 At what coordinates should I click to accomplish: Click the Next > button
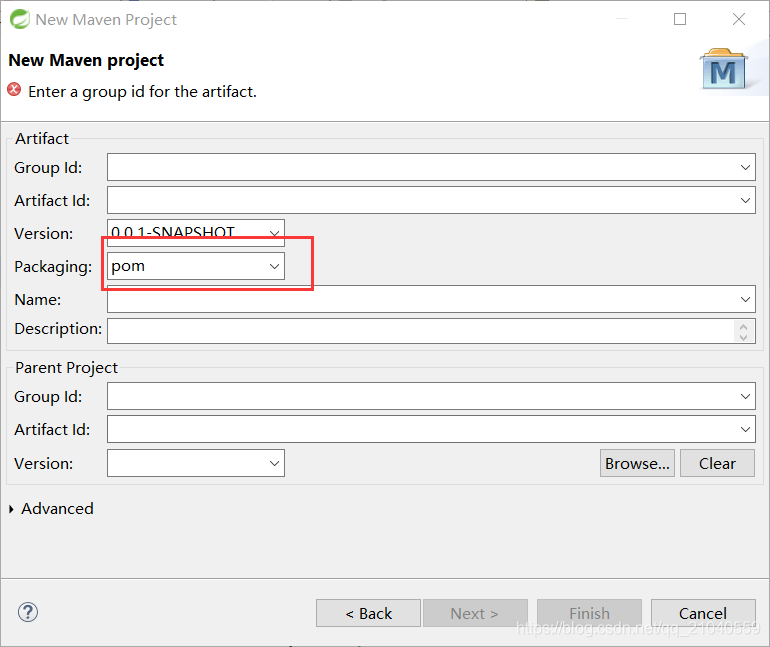[475, 613]
